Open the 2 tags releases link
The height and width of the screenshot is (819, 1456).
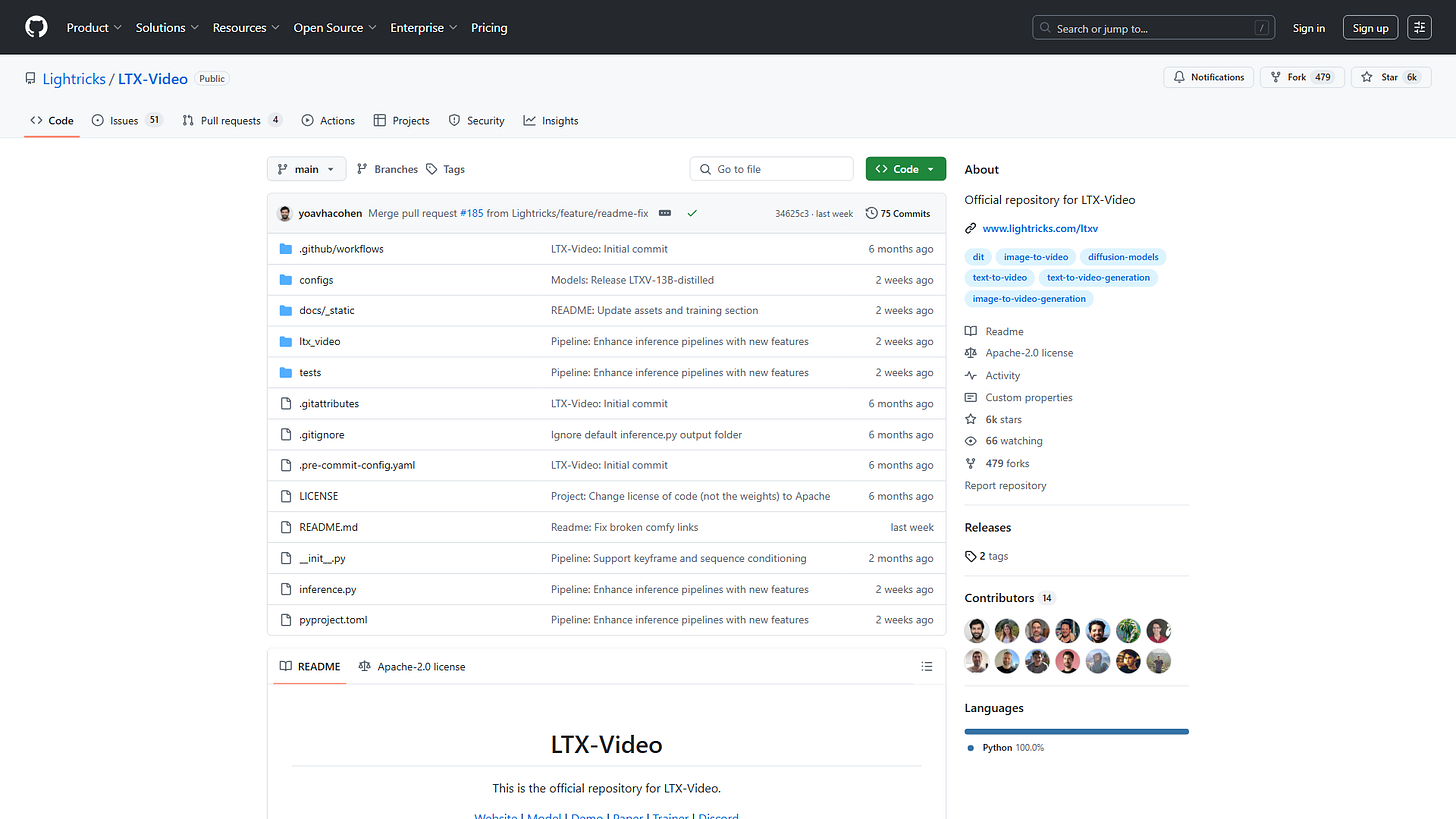(986, 556)
